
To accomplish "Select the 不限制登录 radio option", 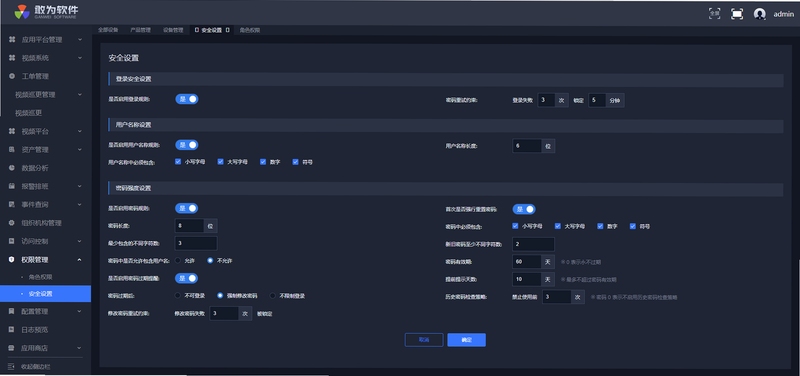I will point(272,295).
